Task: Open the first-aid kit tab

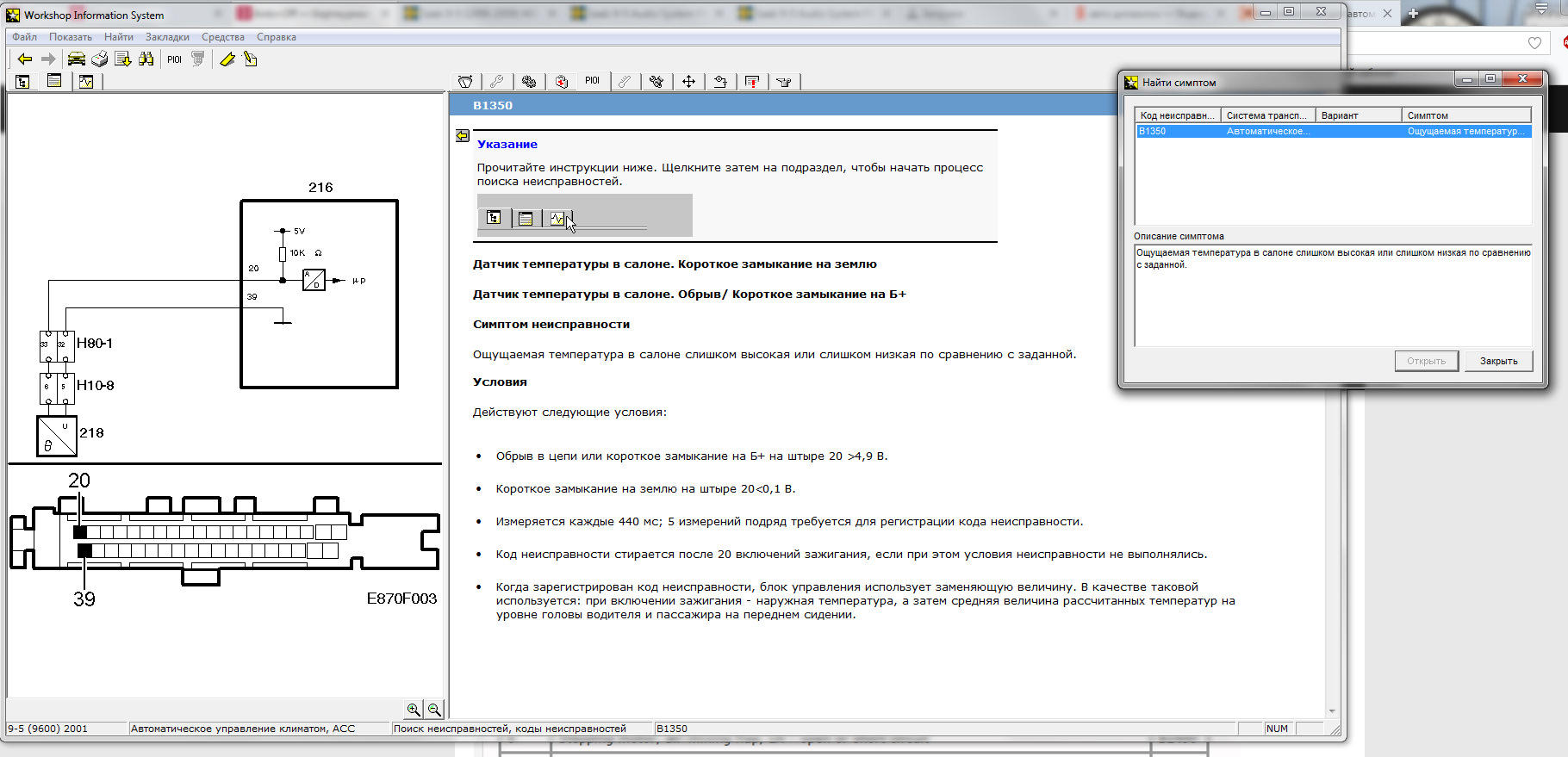Action: pyautogui.click(x=561, y=82)
